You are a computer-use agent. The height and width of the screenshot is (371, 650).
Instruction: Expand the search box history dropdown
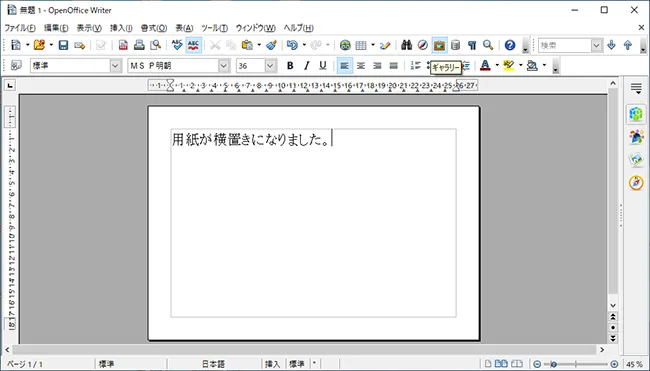[596, 45]
